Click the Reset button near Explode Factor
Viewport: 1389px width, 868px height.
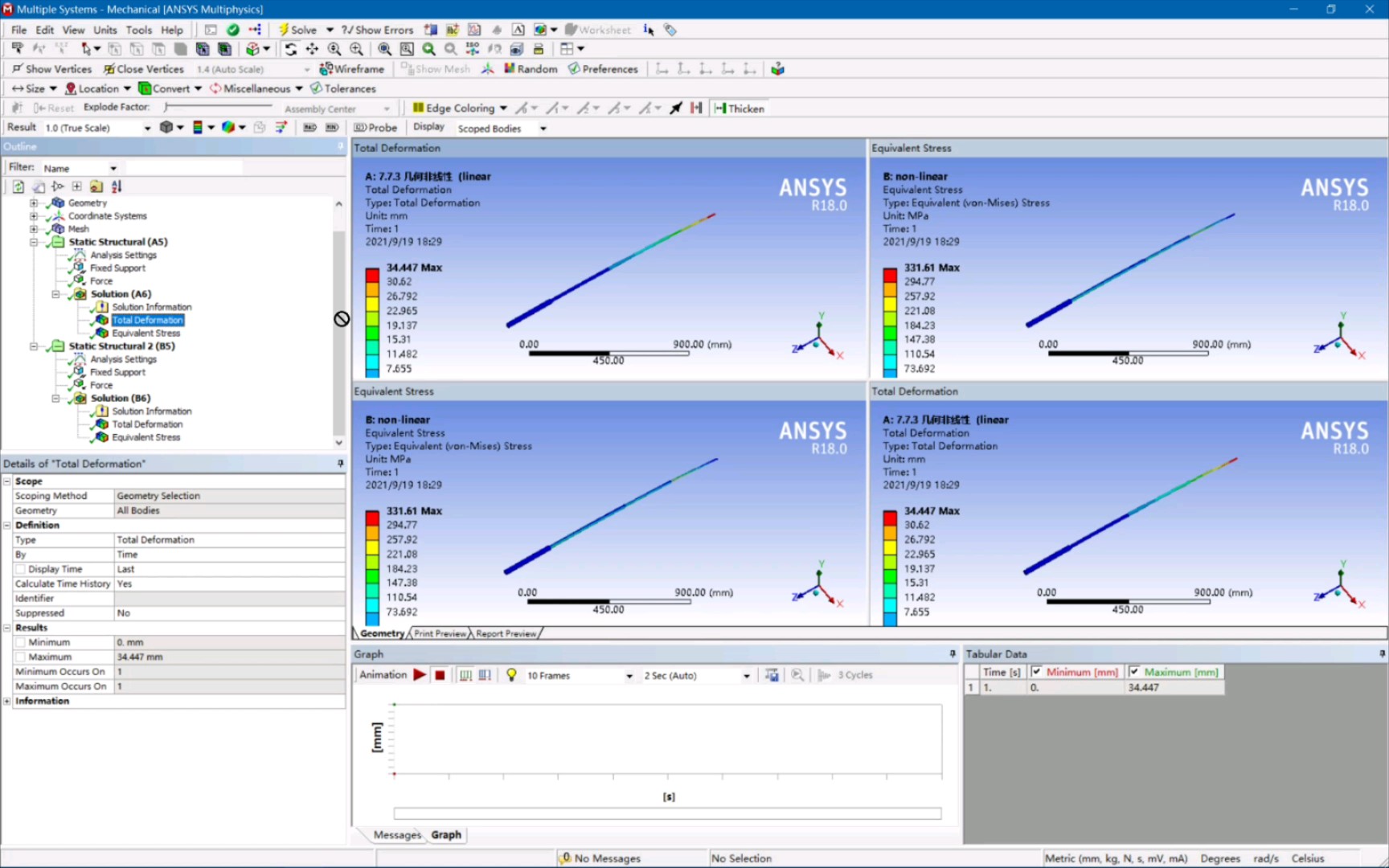(x=54, y=107)
